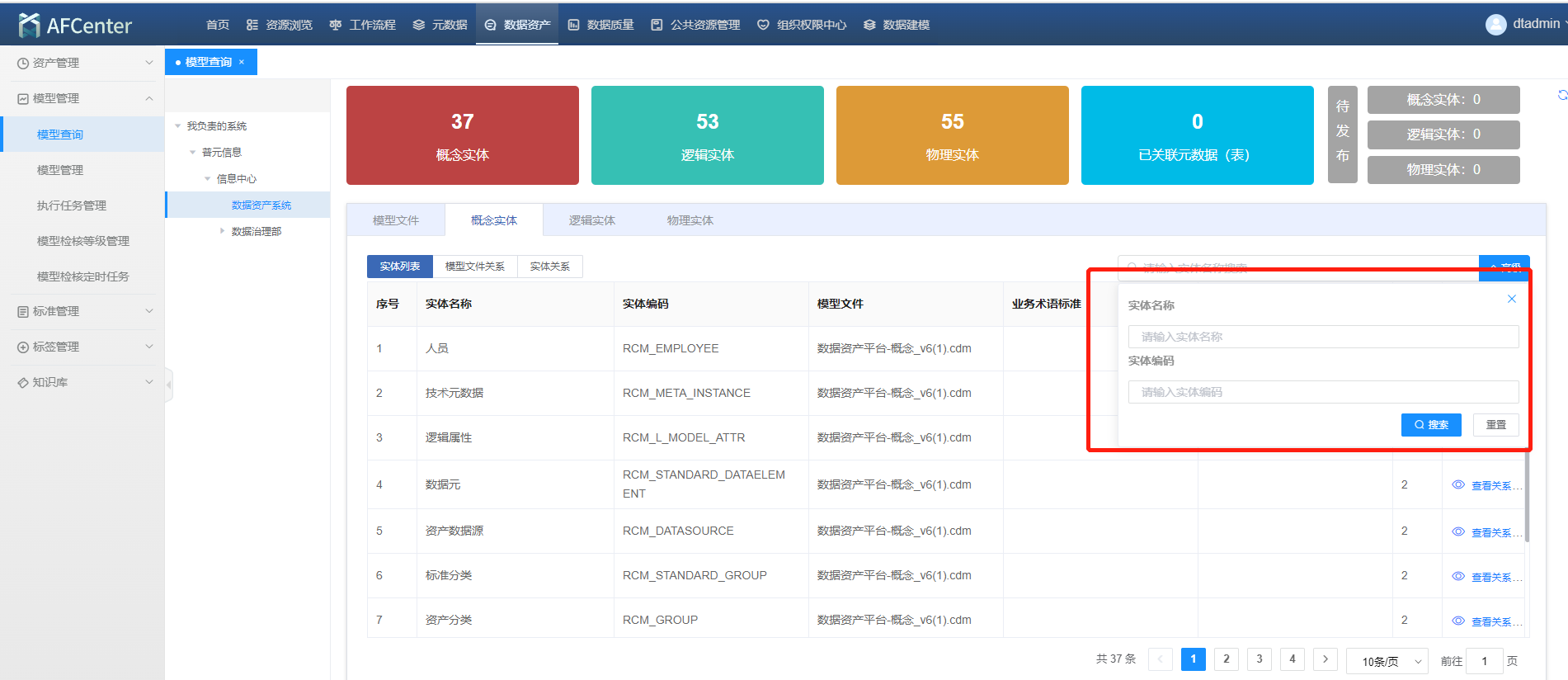Expand the 数据治理部 tree node

[222, 231]
